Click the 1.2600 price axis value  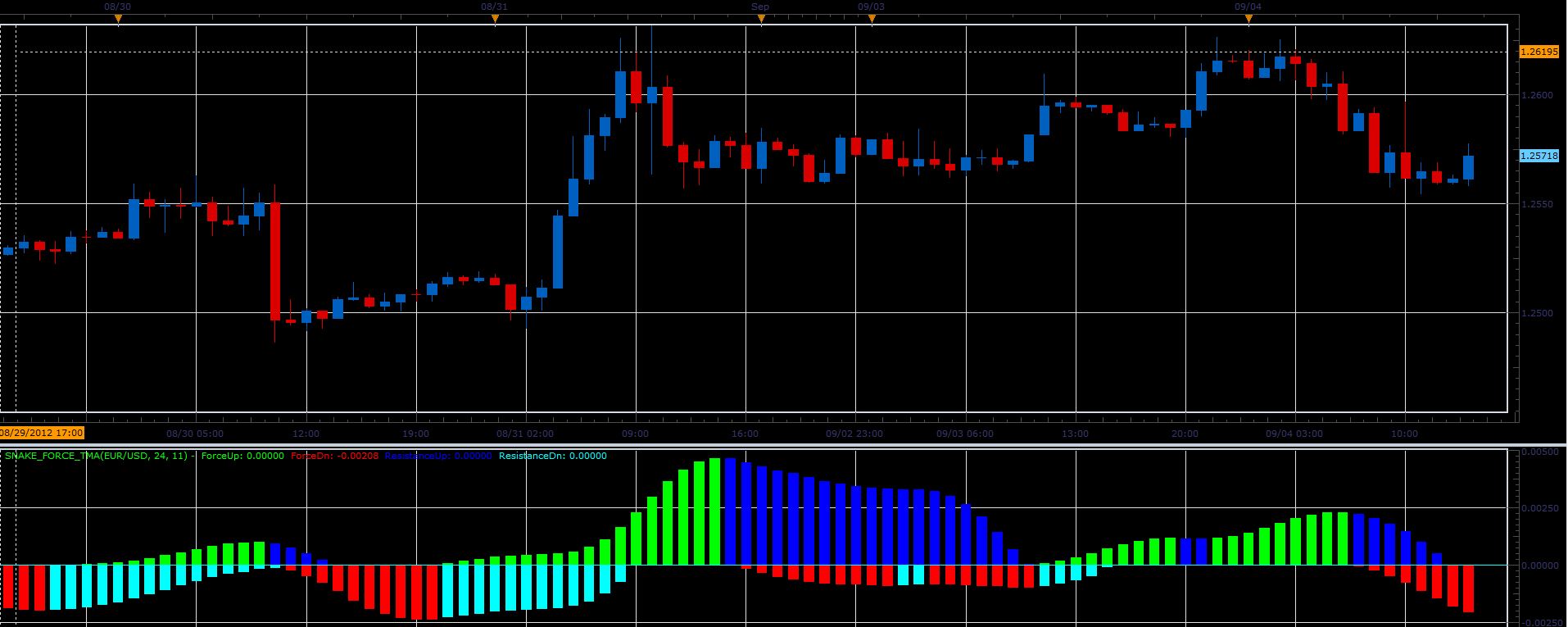[1536, 95]
